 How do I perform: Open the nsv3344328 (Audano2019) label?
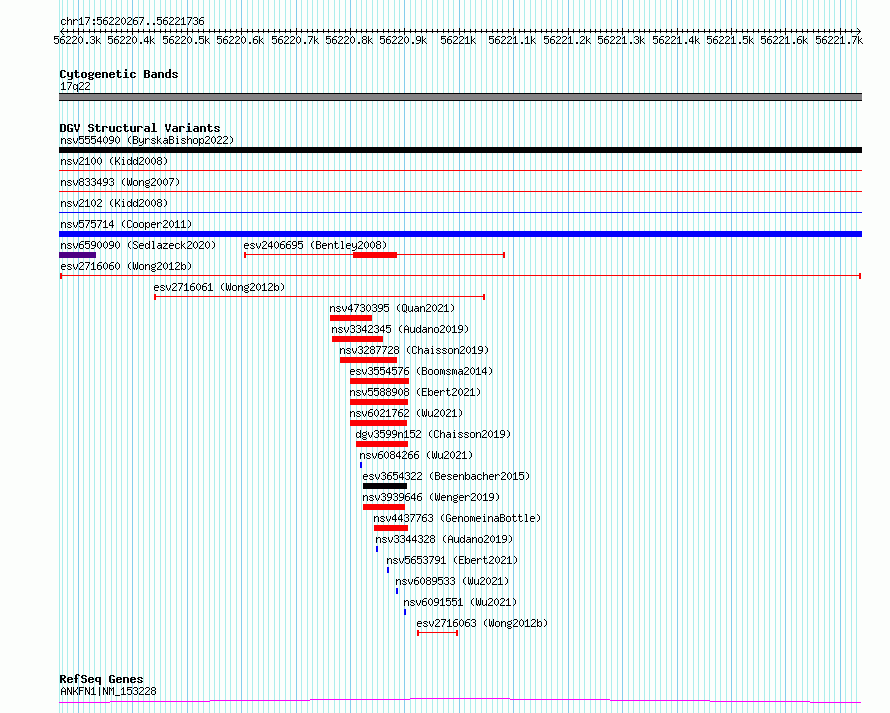(444, 539)
